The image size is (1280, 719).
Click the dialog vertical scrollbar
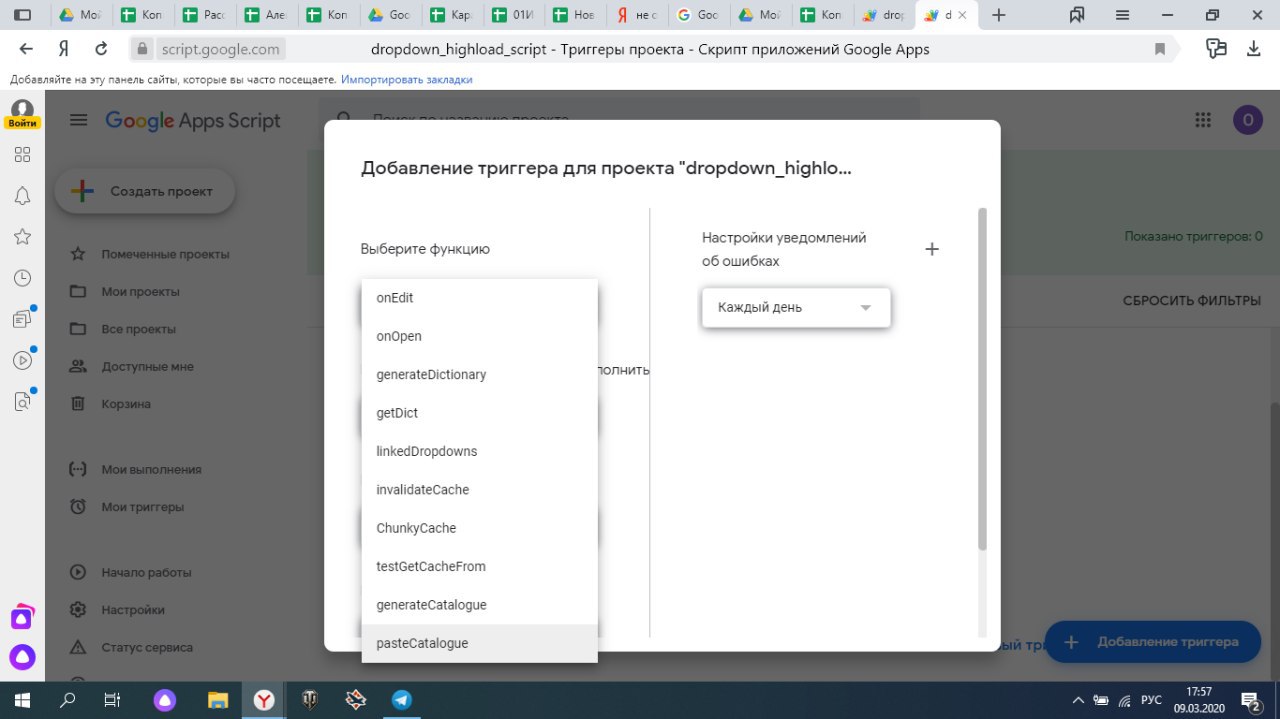[x=982, y=380]
